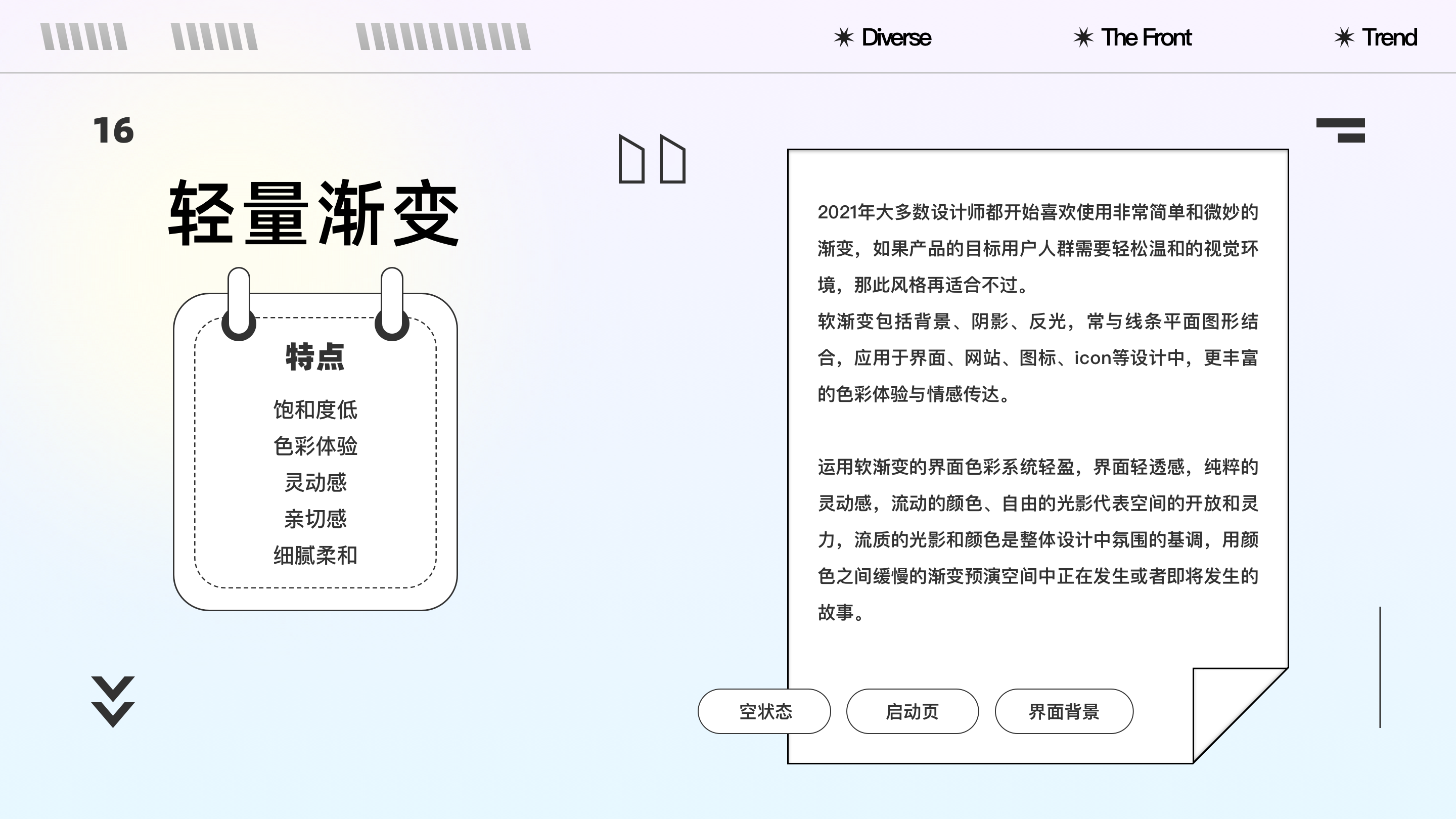Viewport: 1456px width, 819px height.
Task: Click the 空状态 pill button
Action: pyautogui.click(x=764, y=711)
